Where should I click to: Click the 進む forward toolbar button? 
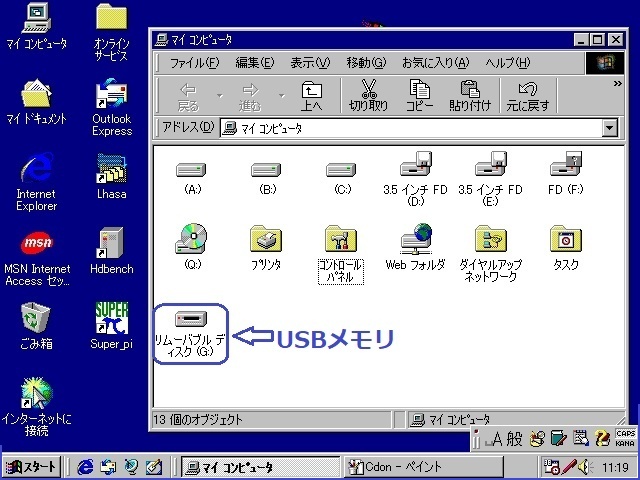(x=250, y=97)
